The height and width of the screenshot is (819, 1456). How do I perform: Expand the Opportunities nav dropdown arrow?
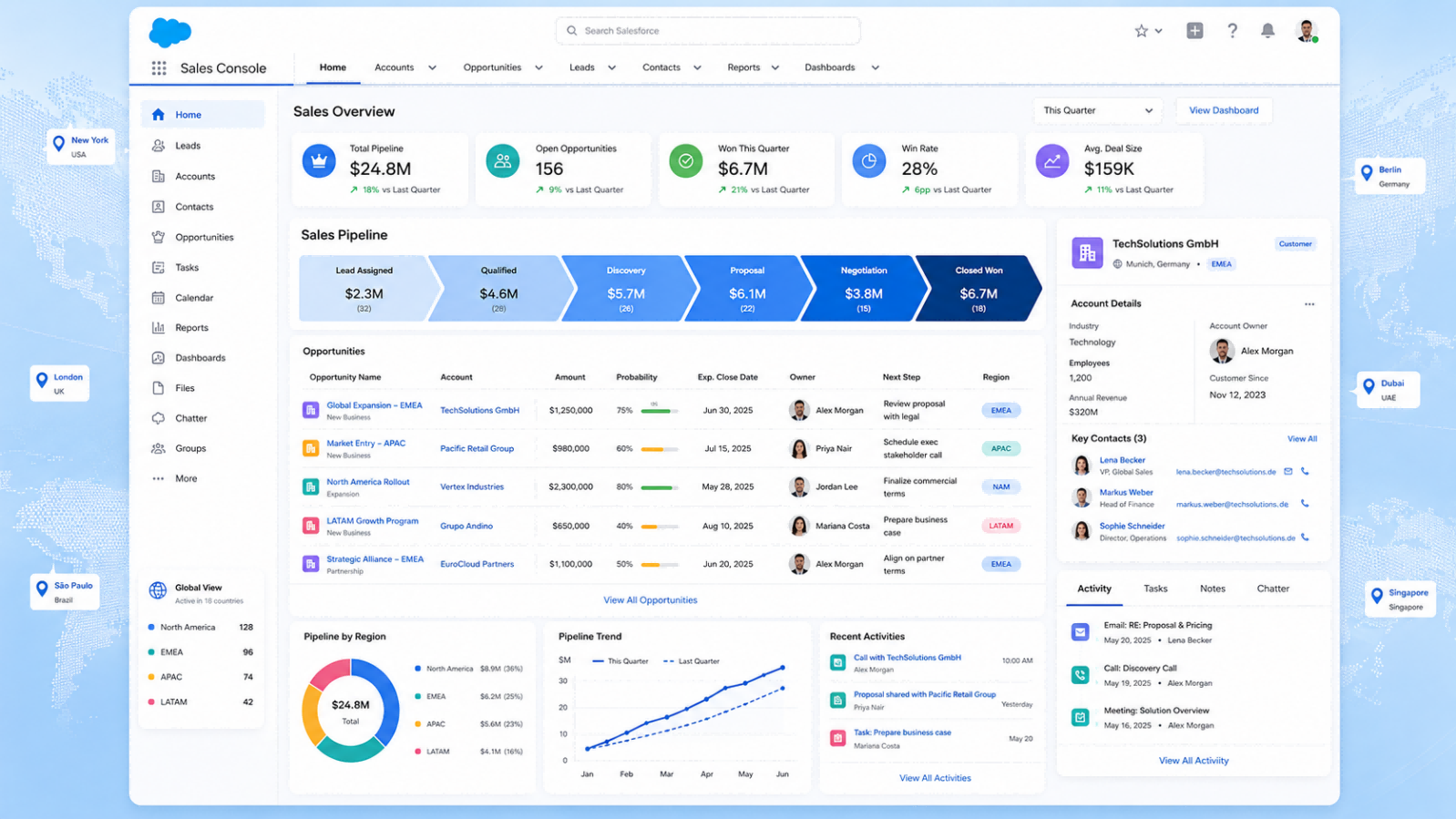(x=538, y=67)
